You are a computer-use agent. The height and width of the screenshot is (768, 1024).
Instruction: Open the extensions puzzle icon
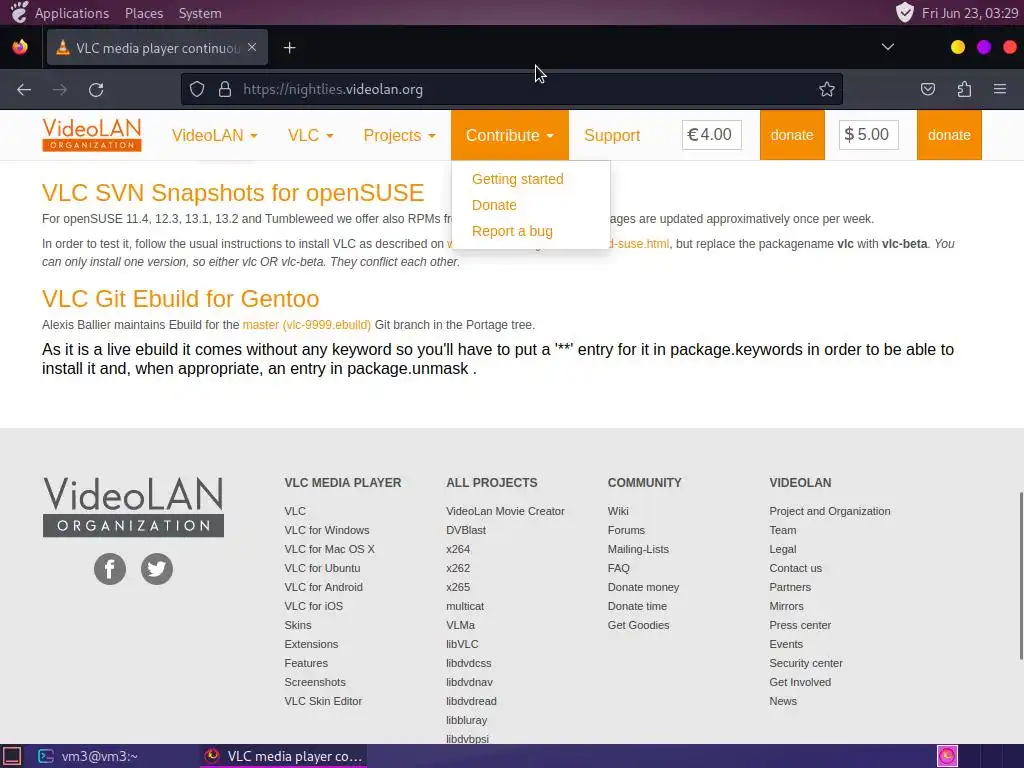pyautogui.click(x=964, y=89)
